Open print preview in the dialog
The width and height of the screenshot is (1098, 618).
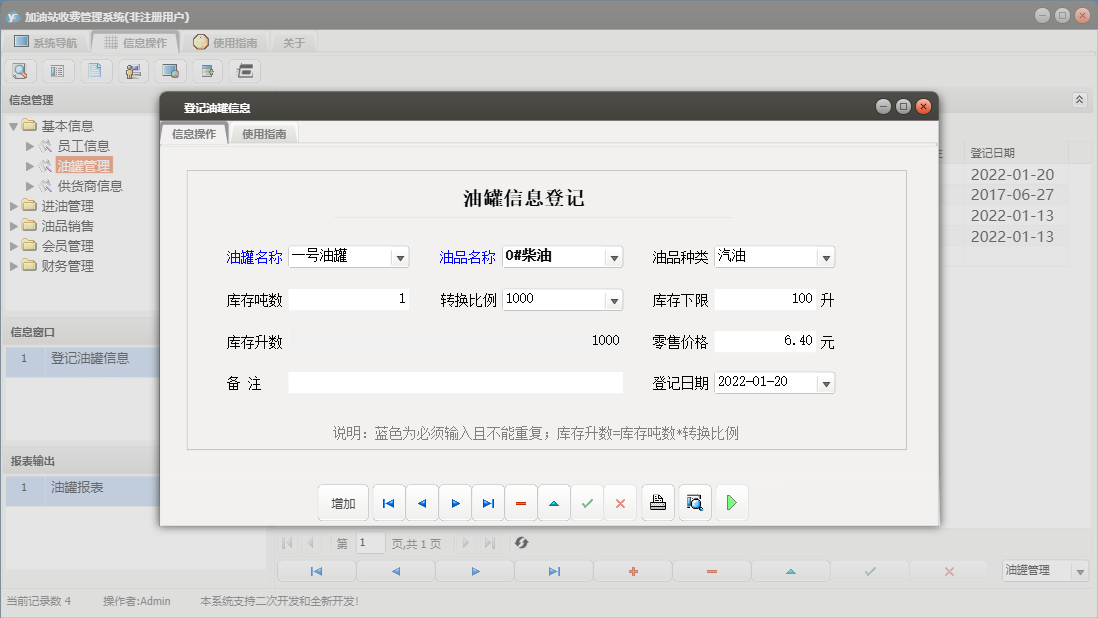click(692, 502)
